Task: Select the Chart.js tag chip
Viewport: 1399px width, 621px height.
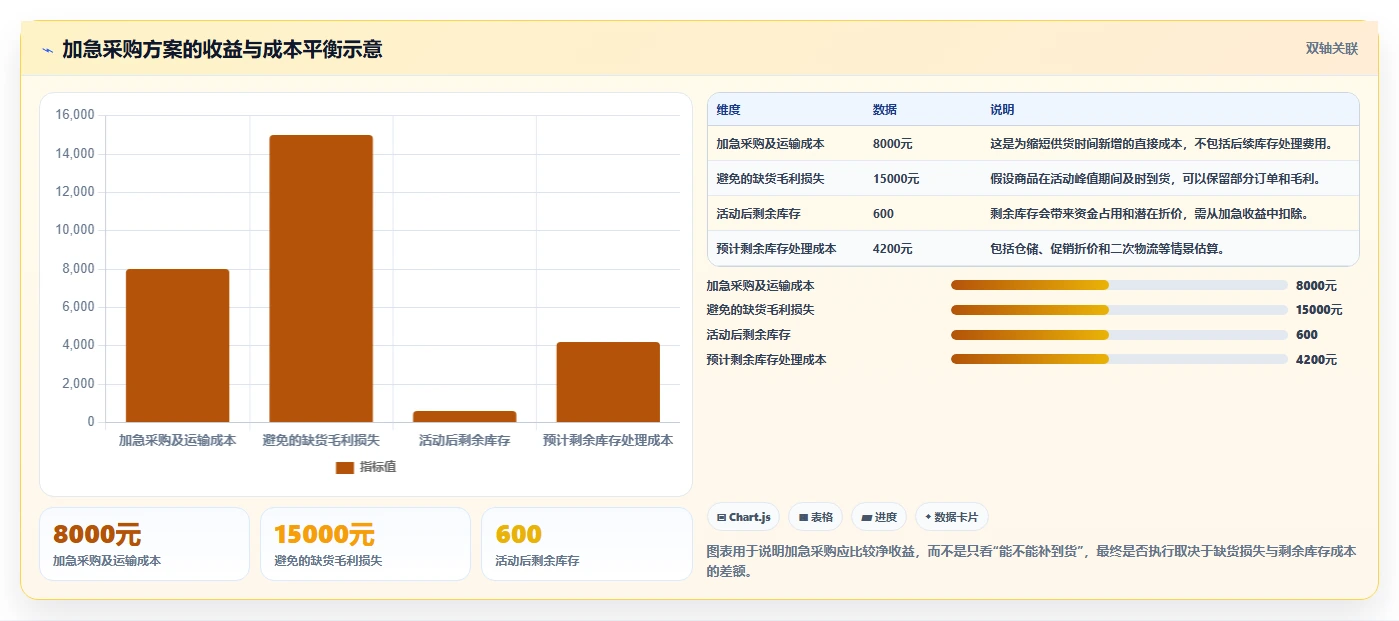Action: tap(744, 517)
